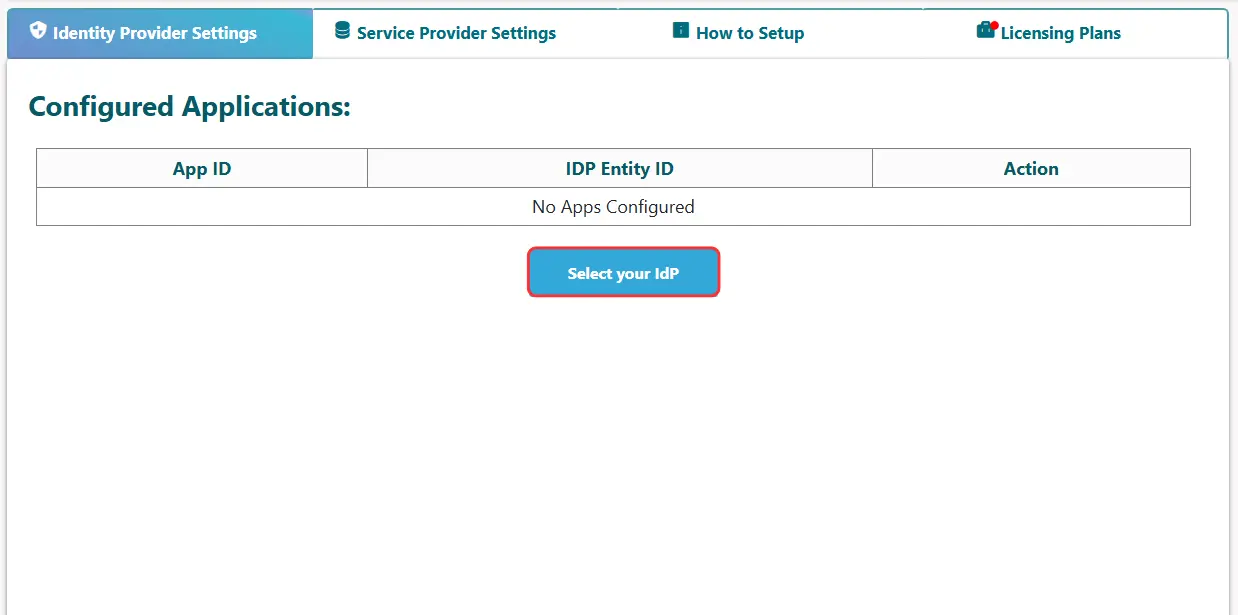Select the No Apps Configured table row

613,207
